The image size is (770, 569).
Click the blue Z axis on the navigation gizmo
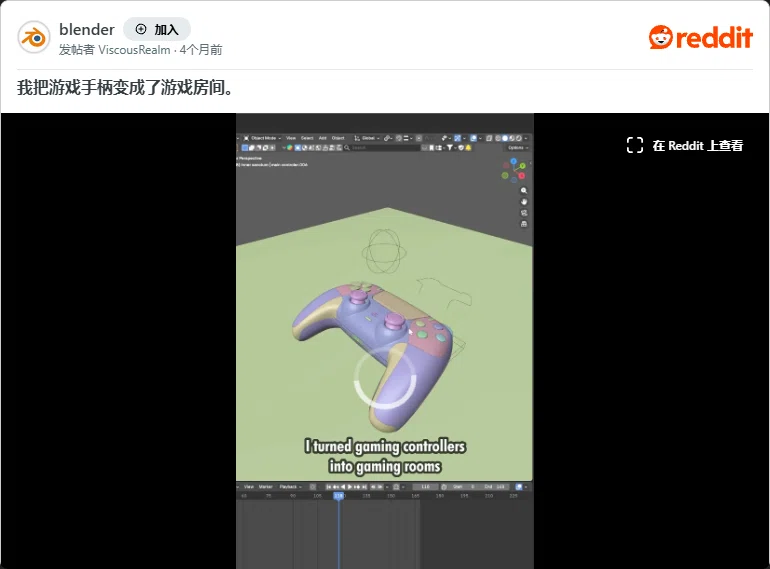coord(513,161)
